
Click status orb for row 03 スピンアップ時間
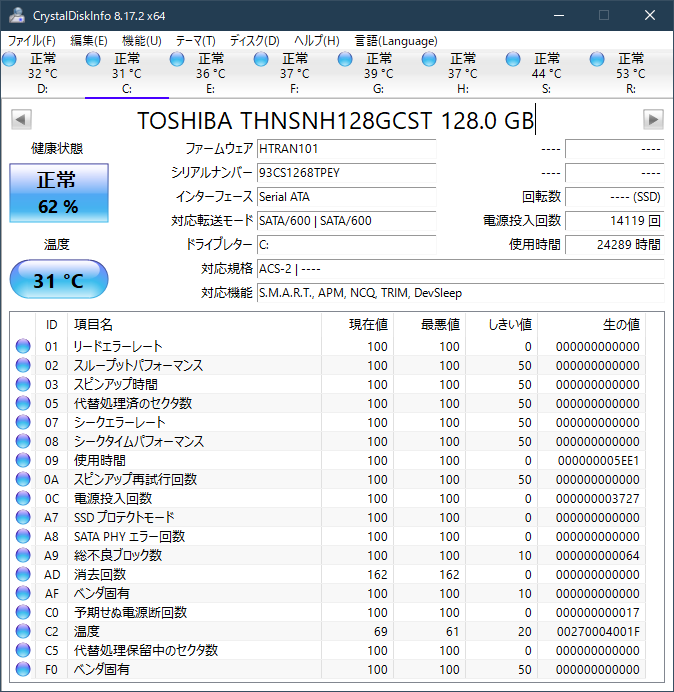[23, 384]
